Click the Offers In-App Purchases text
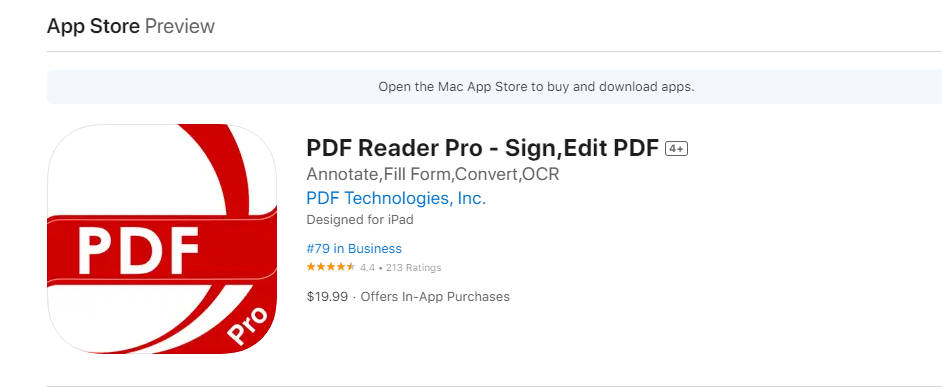Viewport: 942px width, 387px height. pyautogui.click(x=435, y=296)
